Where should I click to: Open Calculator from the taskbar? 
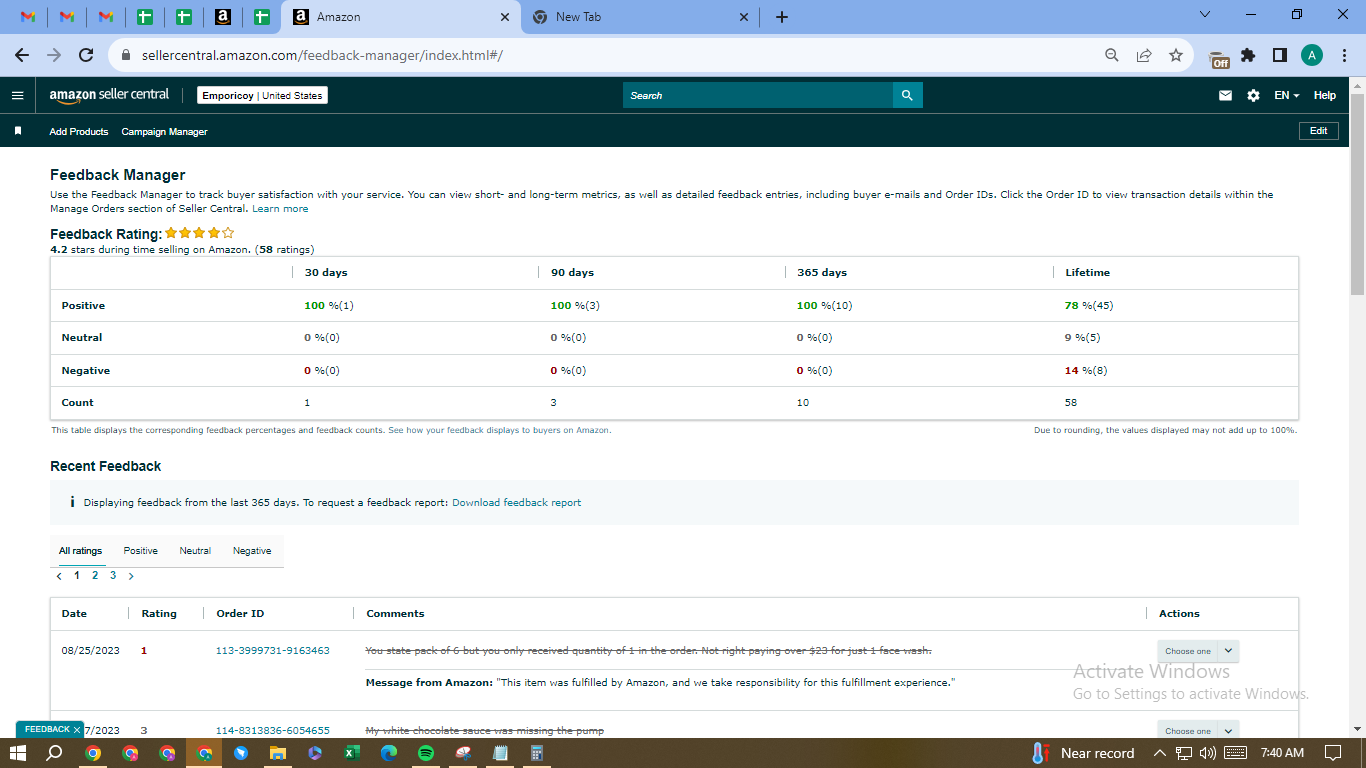[537, 753]
